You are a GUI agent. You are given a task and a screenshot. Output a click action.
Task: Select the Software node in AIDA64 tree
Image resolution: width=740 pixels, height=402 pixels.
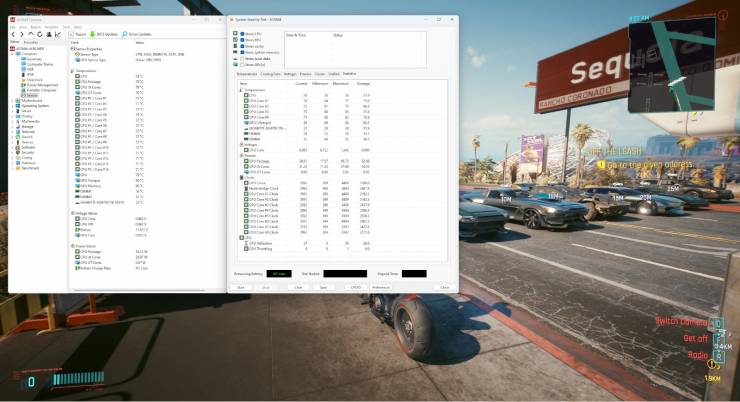tap(25, 147)
